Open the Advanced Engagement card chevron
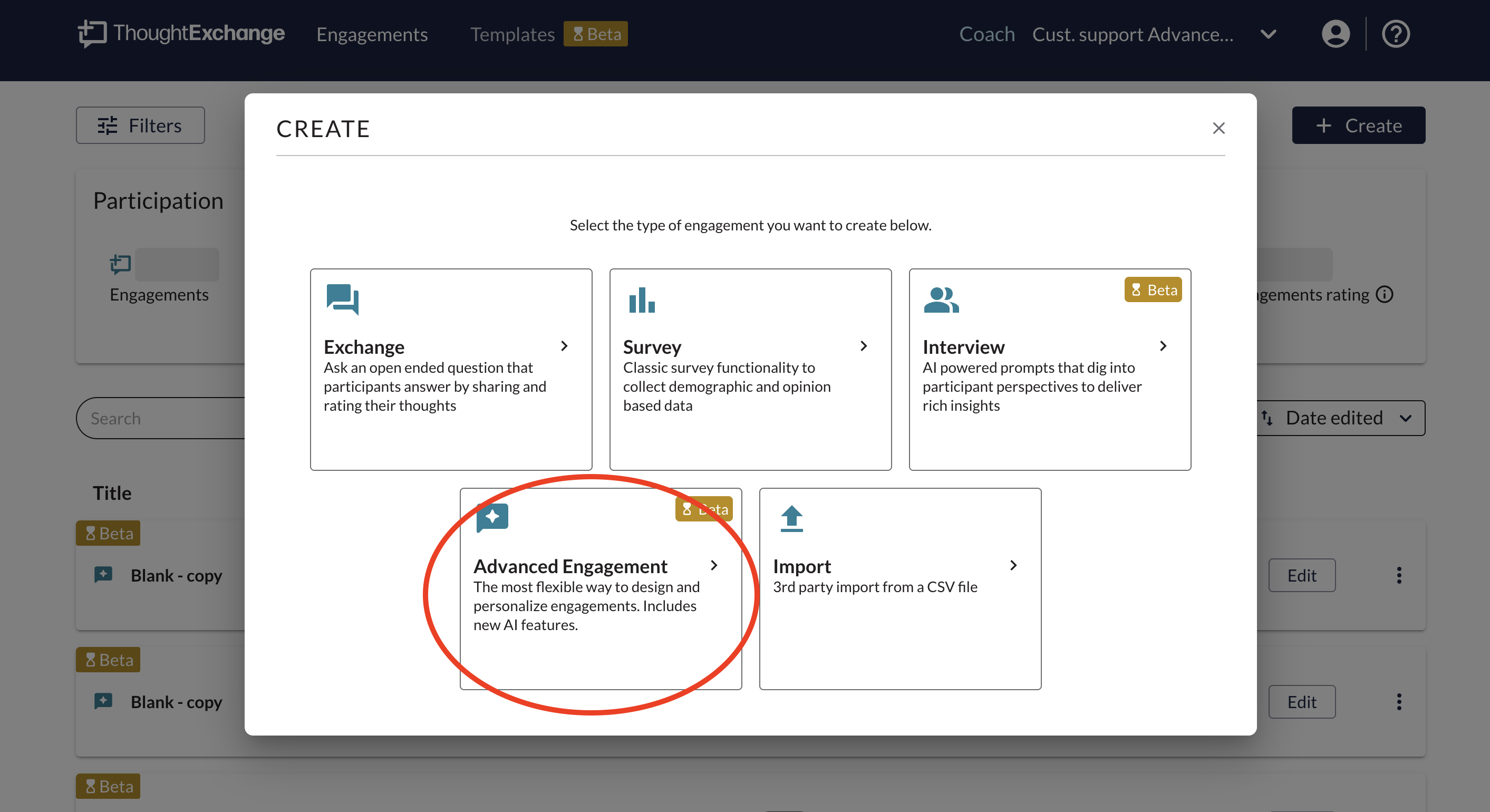 coord(714,565)
